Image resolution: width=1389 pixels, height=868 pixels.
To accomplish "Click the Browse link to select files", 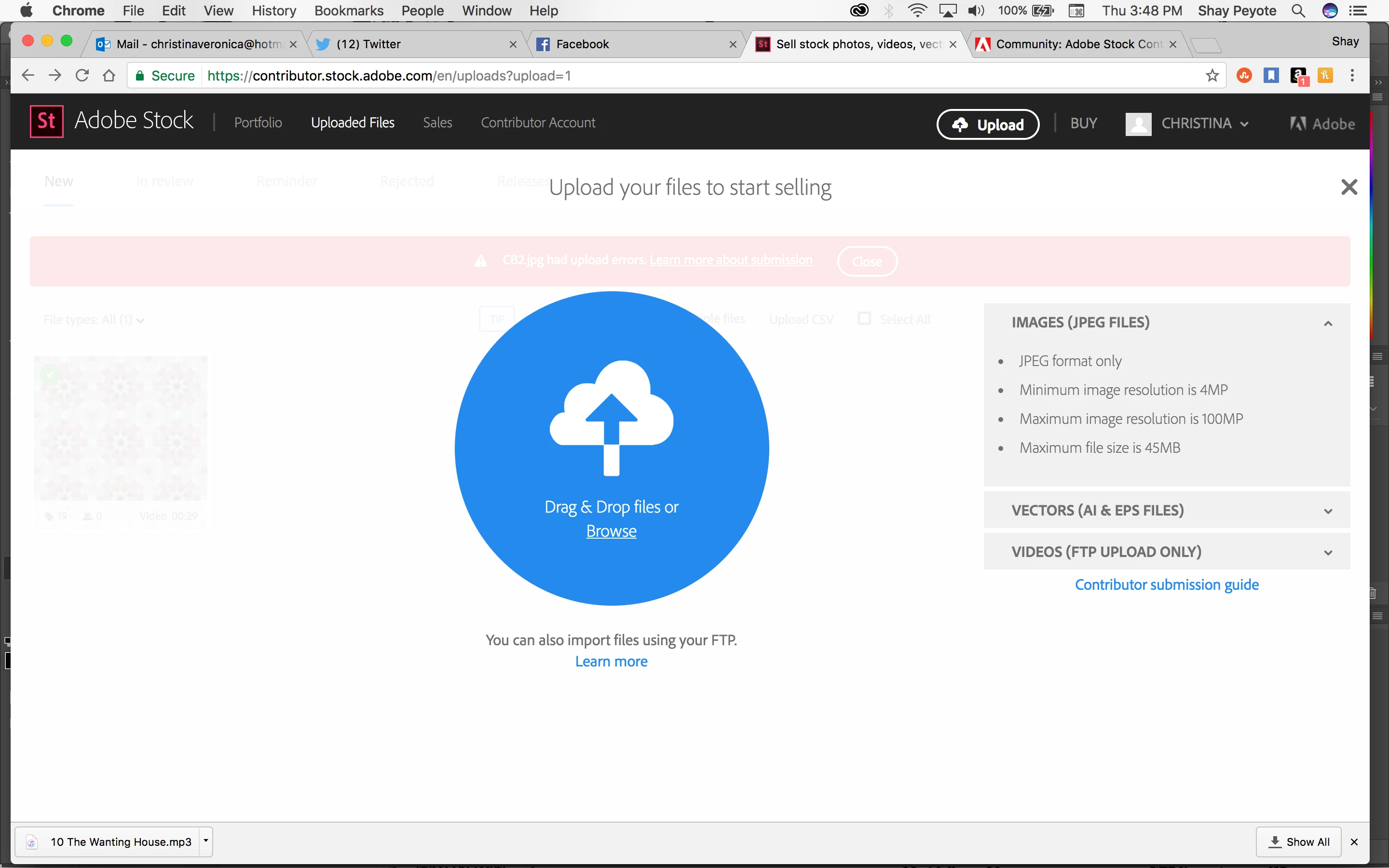I will pos(611,531).
